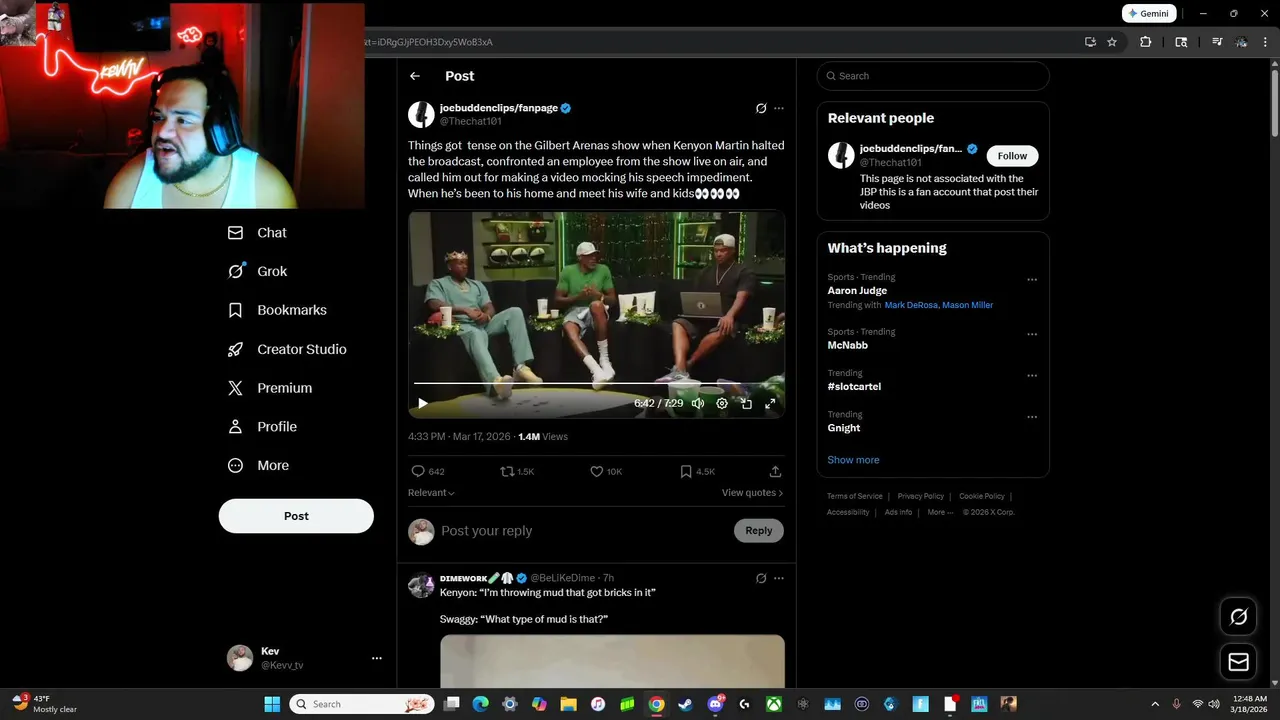Open Chrome media controls icon
This screenshot has height=720, width=1280.
coord(1217,42)
